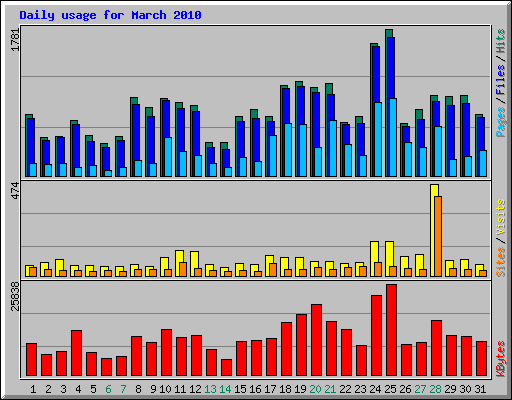Image resolution: width=512 pixels, height=400 pixels.
Task: Click the 1781 hits axis label
Action: coord(16,39)
